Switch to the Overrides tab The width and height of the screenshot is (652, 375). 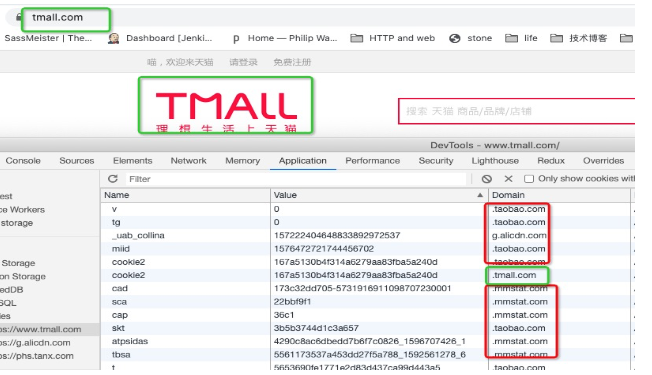pyautogui.click(x=603, y=161)
